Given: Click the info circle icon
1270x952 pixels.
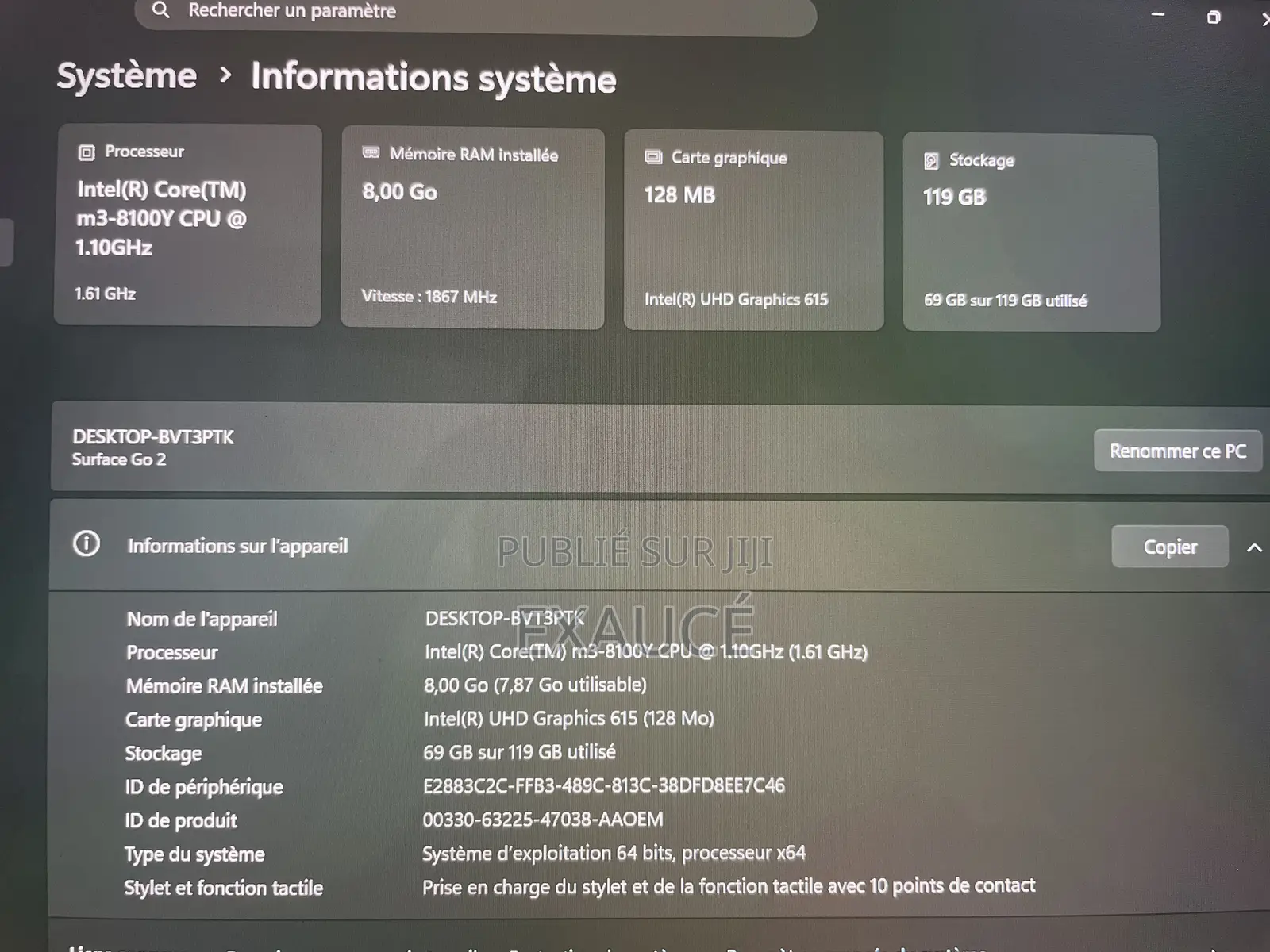Looking at the screenshot, I should [87, 544].
